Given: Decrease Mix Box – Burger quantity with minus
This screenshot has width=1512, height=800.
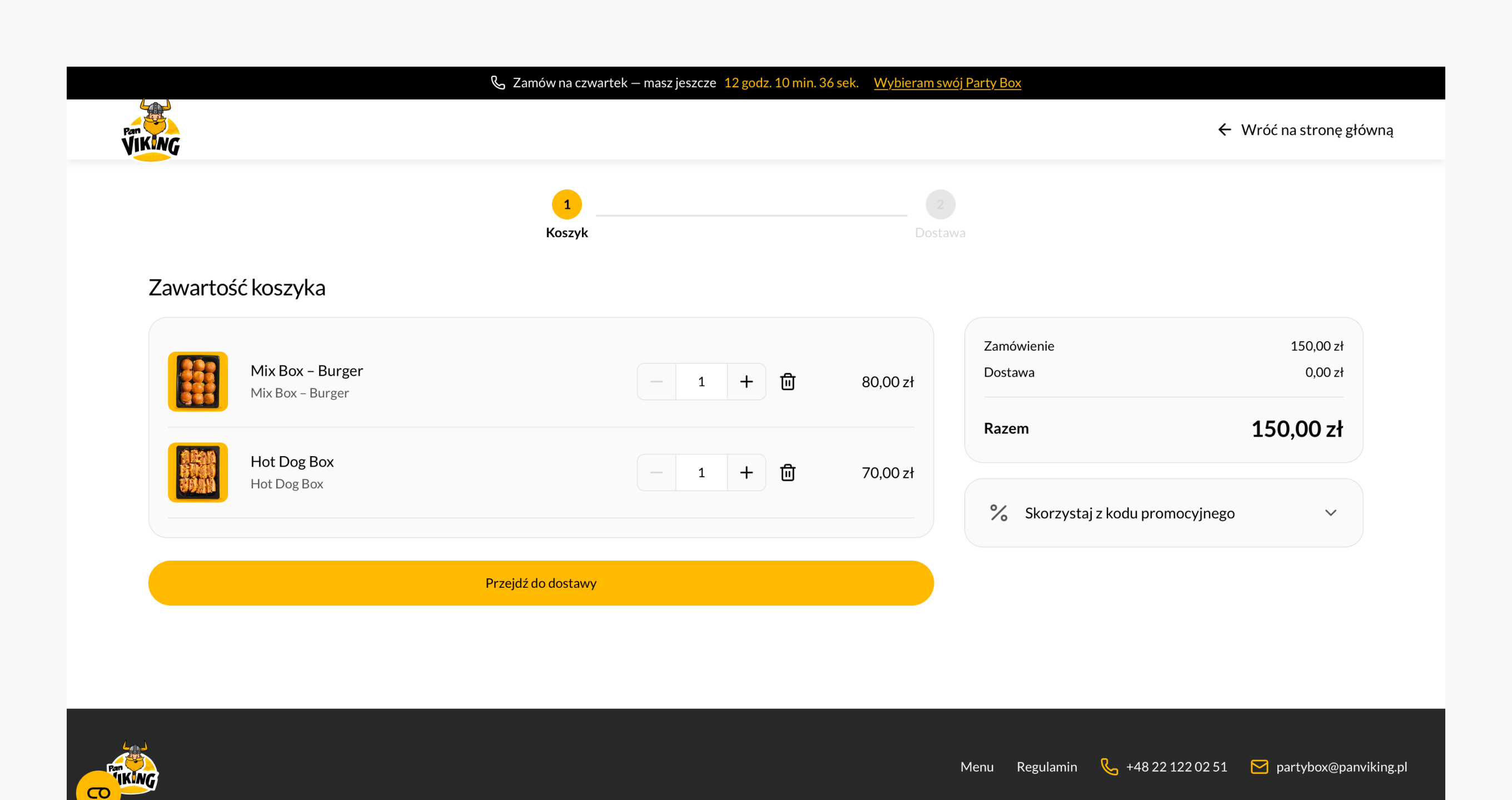Looking at the screenshot, I should [x=657, y=382].
